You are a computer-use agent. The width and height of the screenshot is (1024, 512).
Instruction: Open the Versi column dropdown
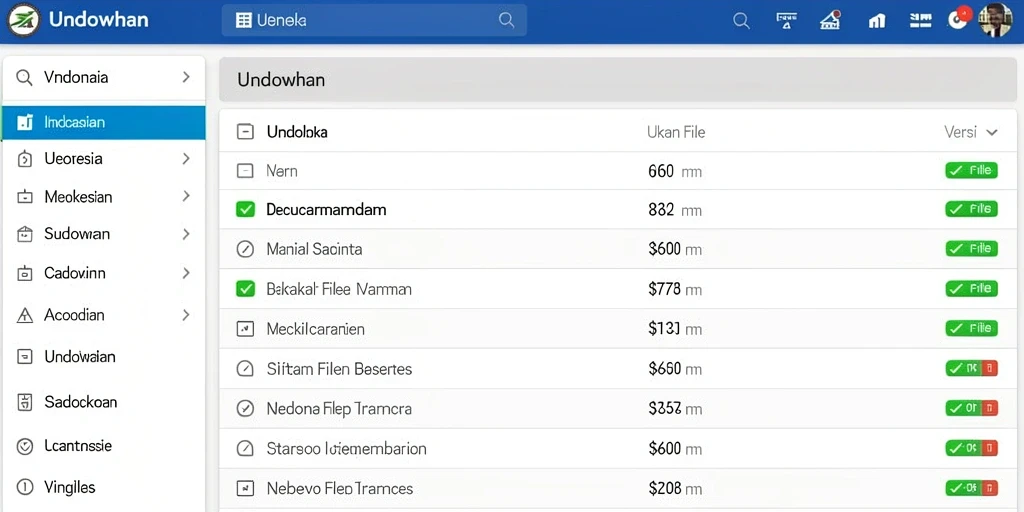(991, 133)
